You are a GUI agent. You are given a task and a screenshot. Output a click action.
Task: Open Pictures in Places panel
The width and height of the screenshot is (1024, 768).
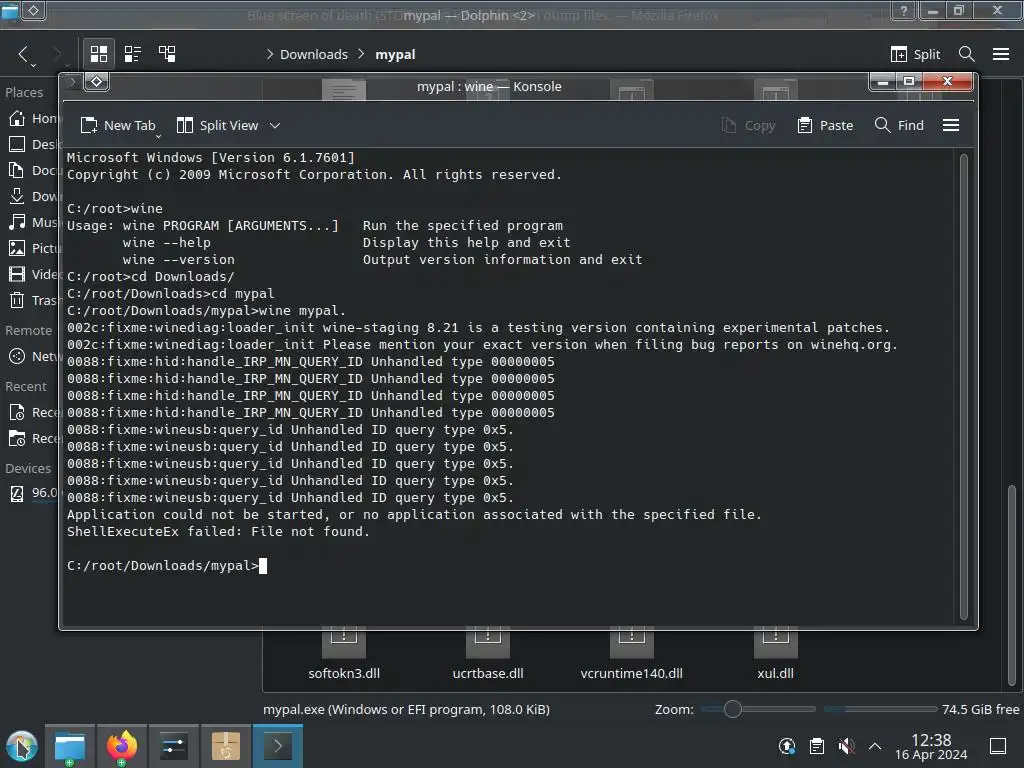pyautogui.click(x=34, y=248)
